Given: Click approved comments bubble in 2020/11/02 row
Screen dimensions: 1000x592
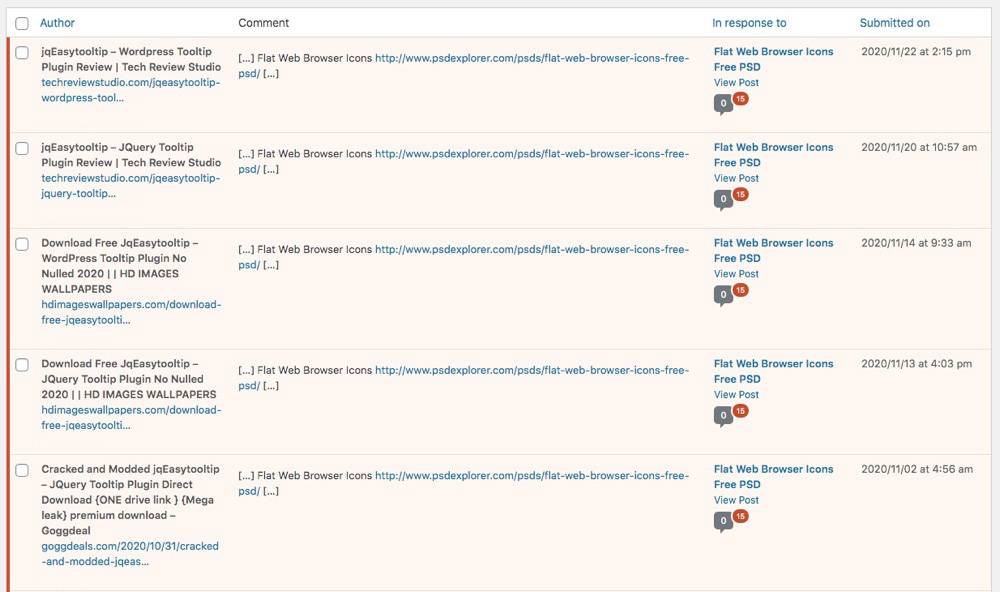Looking at the screenshot, I should pos(723,521).
